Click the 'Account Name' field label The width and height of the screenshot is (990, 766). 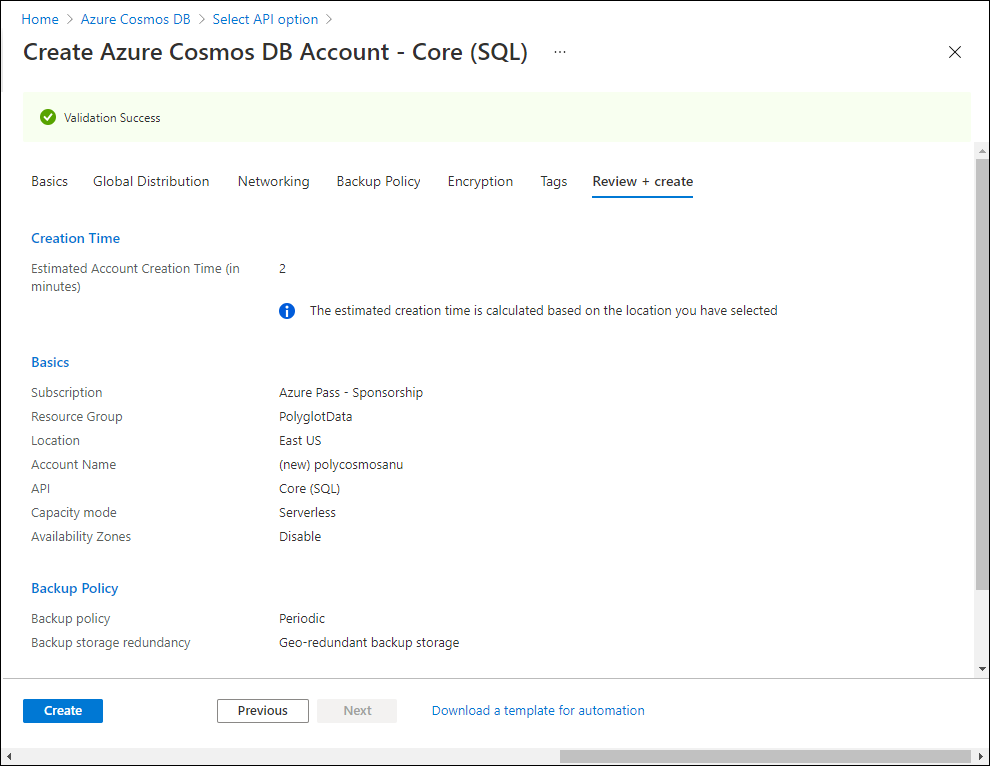point(73,464)
